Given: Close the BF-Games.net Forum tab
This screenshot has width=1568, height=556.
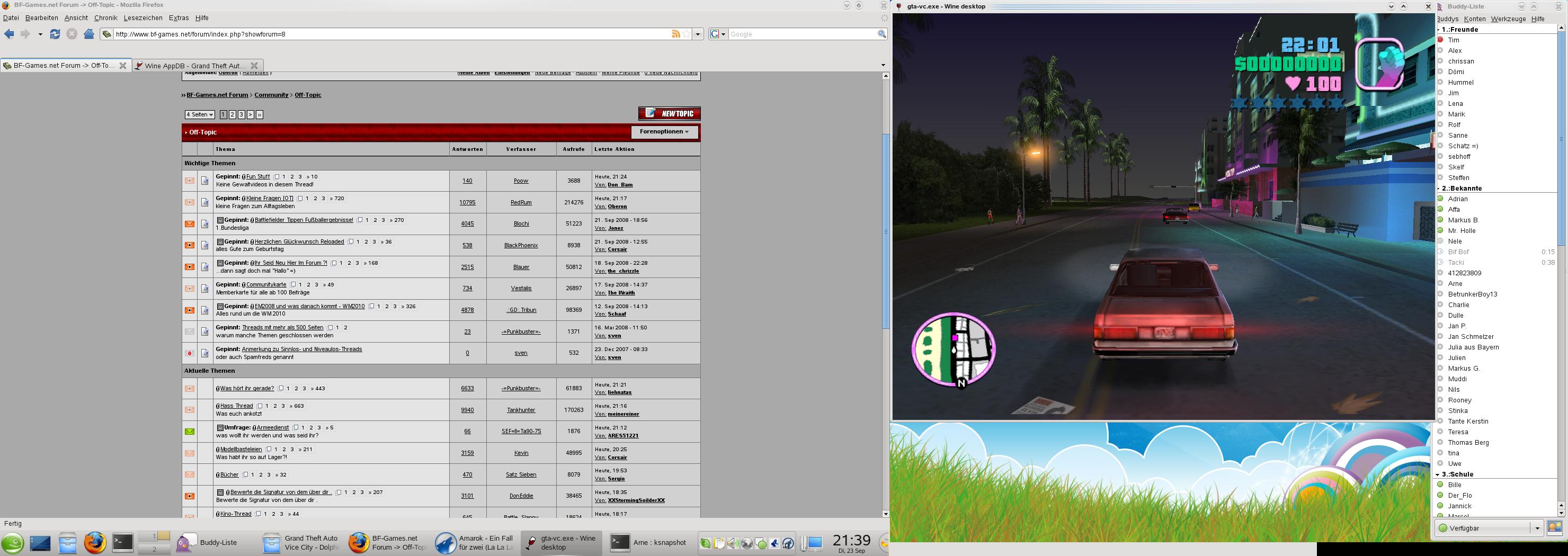Looking at the screenshot, I should 122,66.
